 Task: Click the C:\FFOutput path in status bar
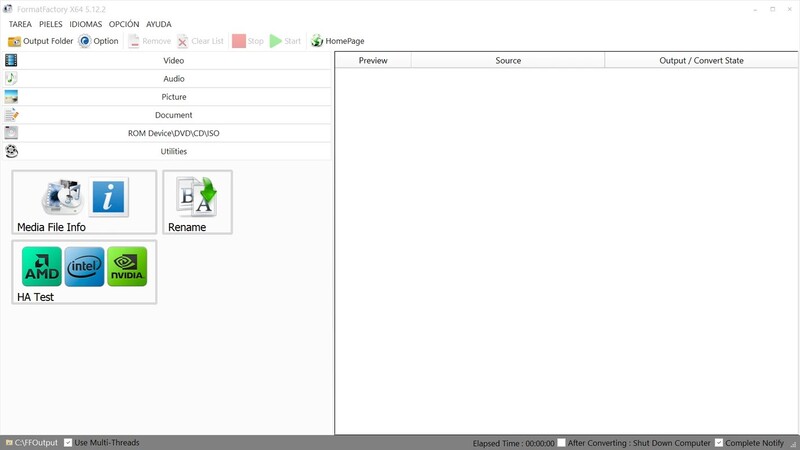36,442
